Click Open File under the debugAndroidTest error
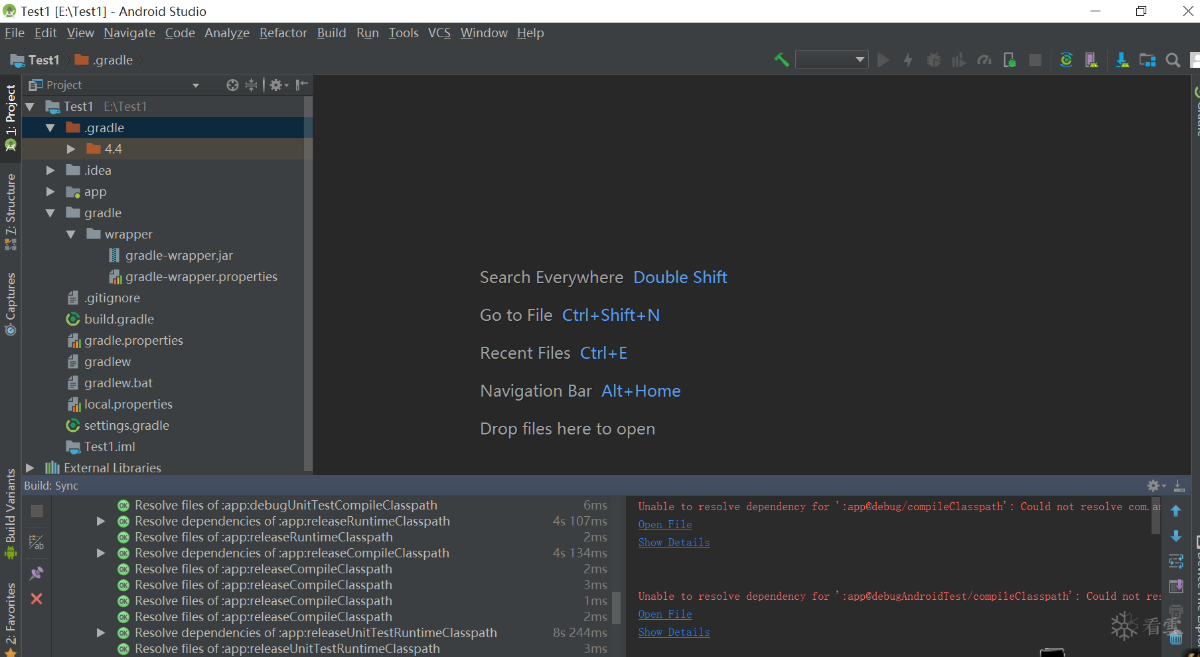The width and height of the screenshot is (1200, 657). click(665, 614)
